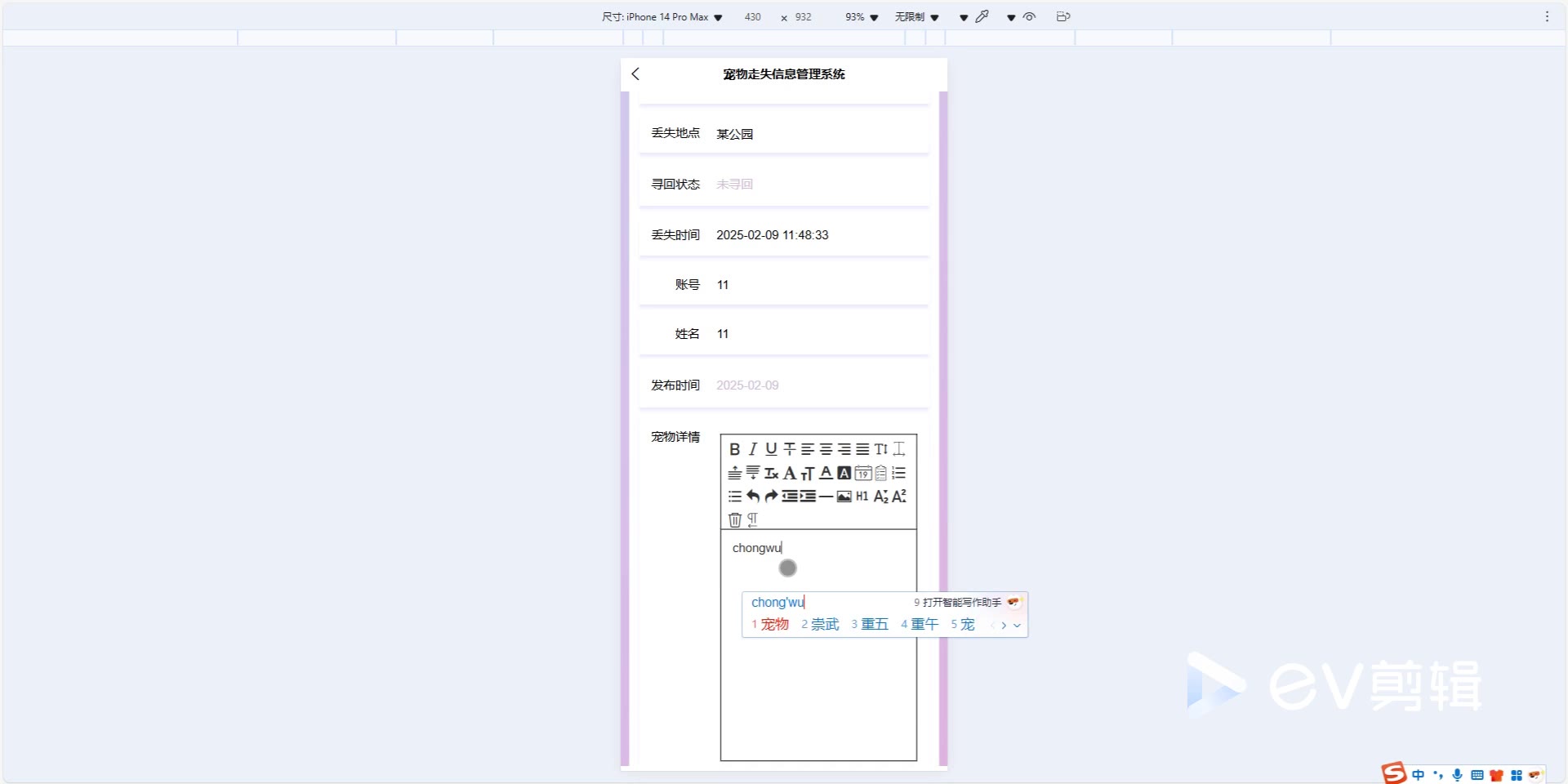
Task: Open the iPhone 14 Pro Max size dropdown
Action: 662,17
